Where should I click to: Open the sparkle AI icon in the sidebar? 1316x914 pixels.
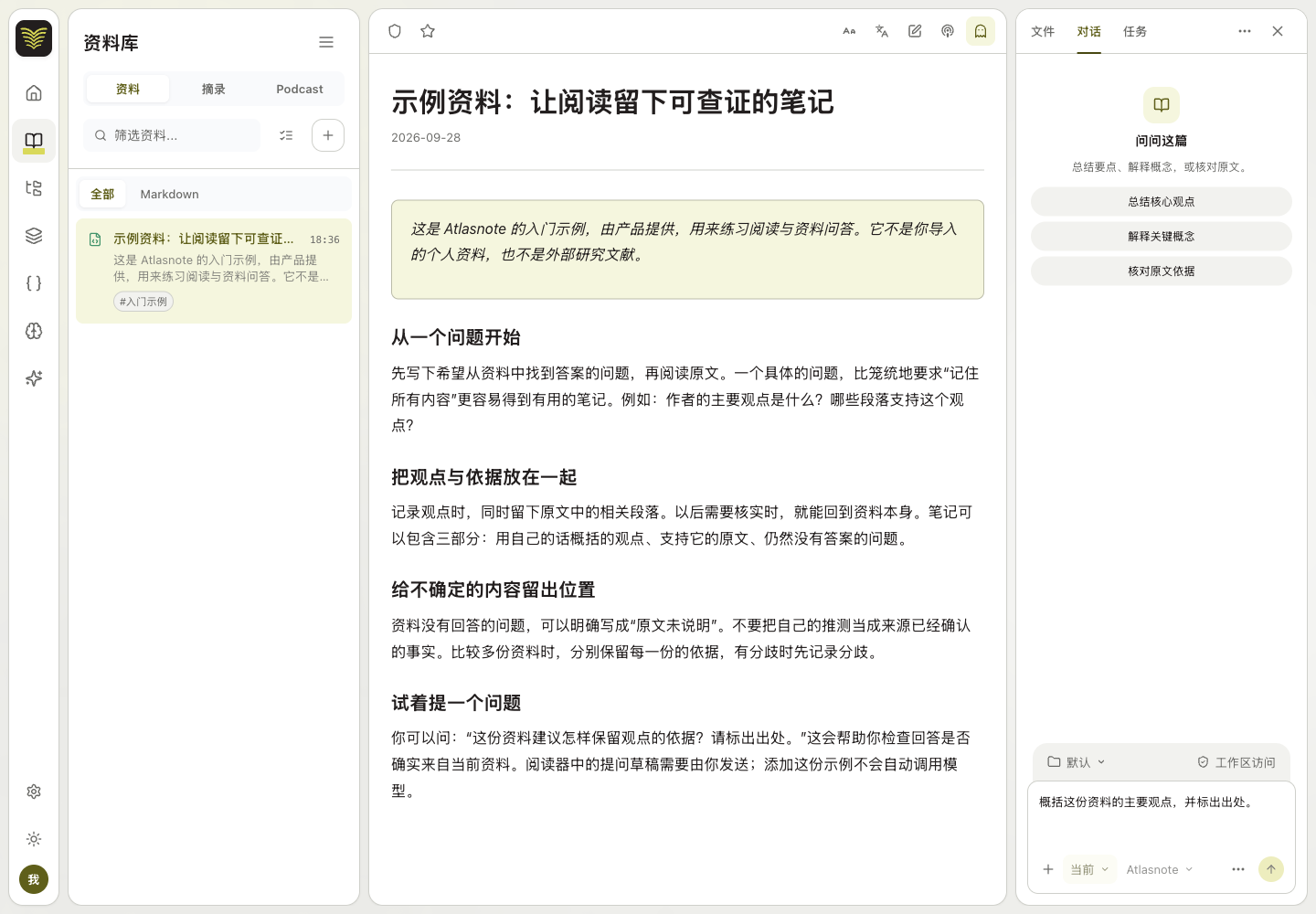[x=34, y=378]
